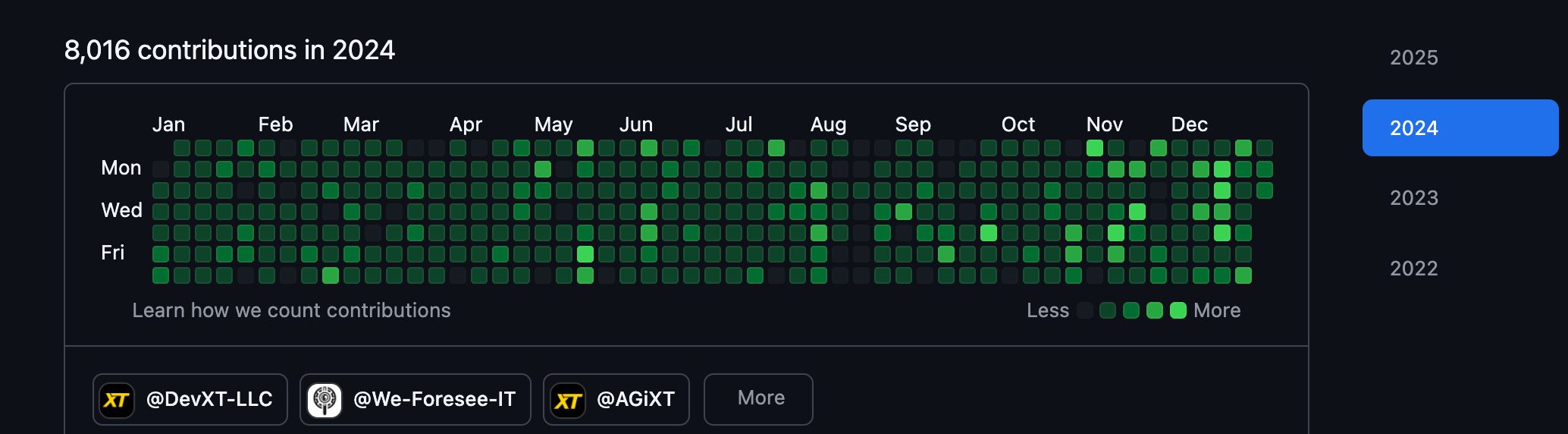View contributions for year 2023
The image size is (1568, 434).
1413,198
